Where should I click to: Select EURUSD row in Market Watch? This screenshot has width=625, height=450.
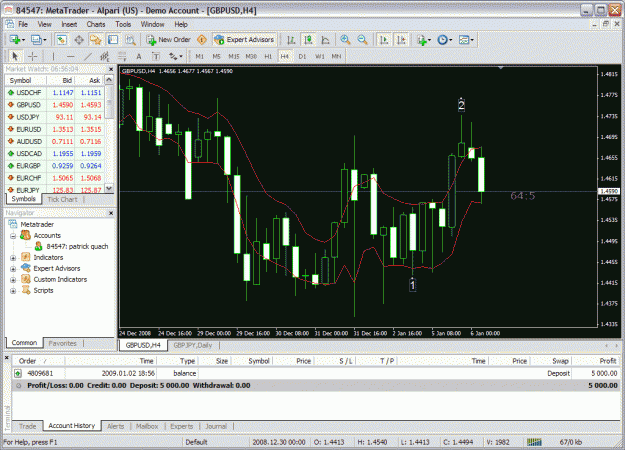(55, 129)
